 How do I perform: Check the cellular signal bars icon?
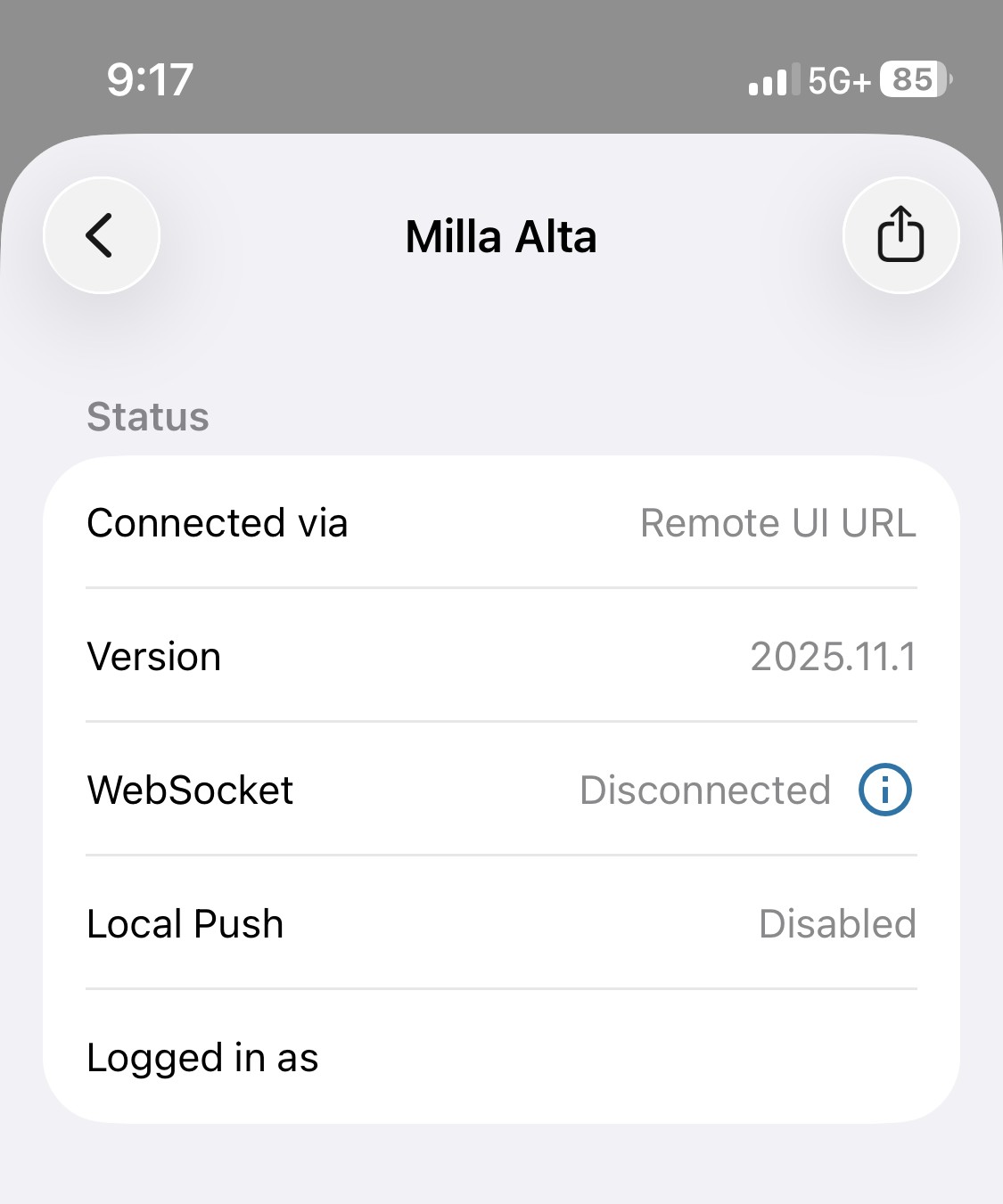click(x=769, y=80)
